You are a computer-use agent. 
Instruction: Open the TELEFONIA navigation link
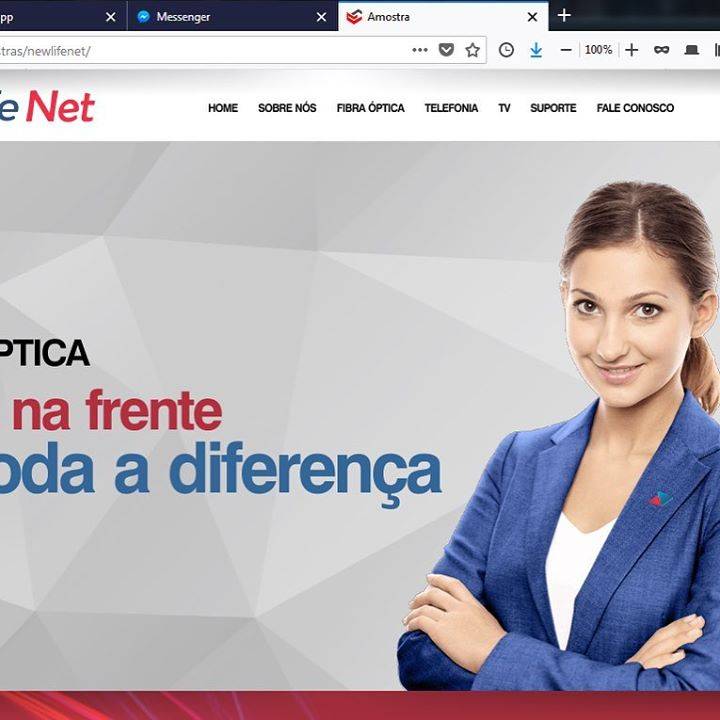click(451, 108)
